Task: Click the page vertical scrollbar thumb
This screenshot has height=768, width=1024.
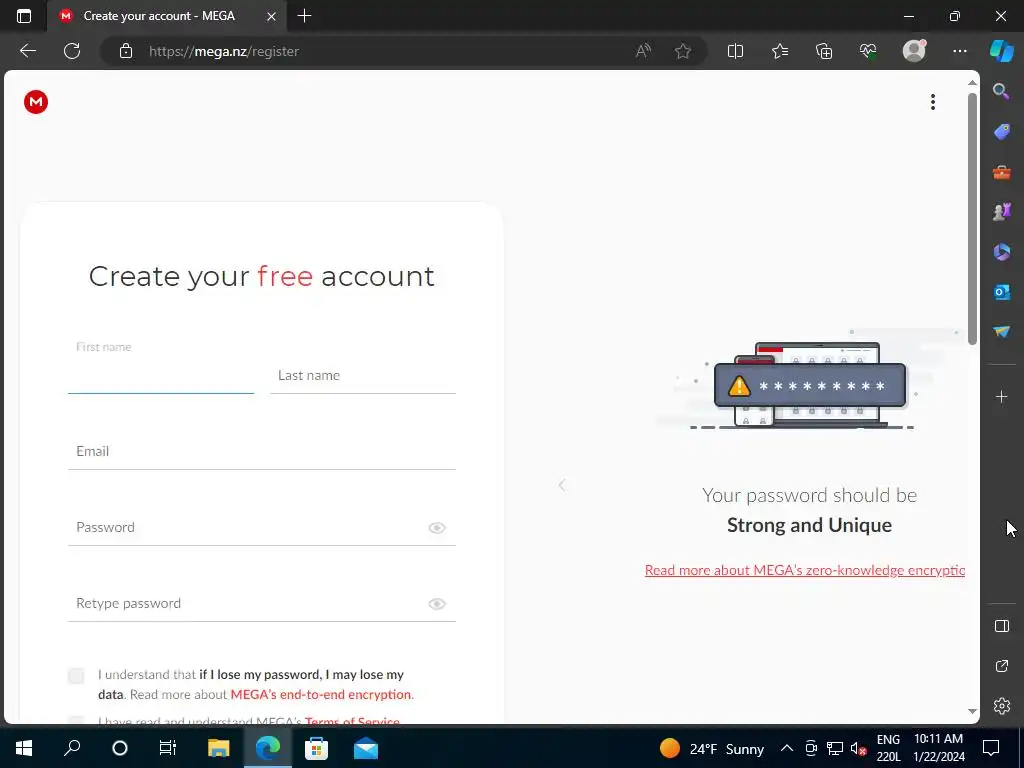Action: [x=972, y=219]
